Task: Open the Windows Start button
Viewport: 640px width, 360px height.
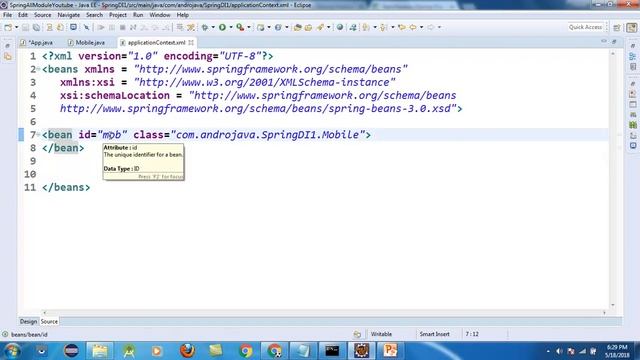Action: click(x=12, y=351)
